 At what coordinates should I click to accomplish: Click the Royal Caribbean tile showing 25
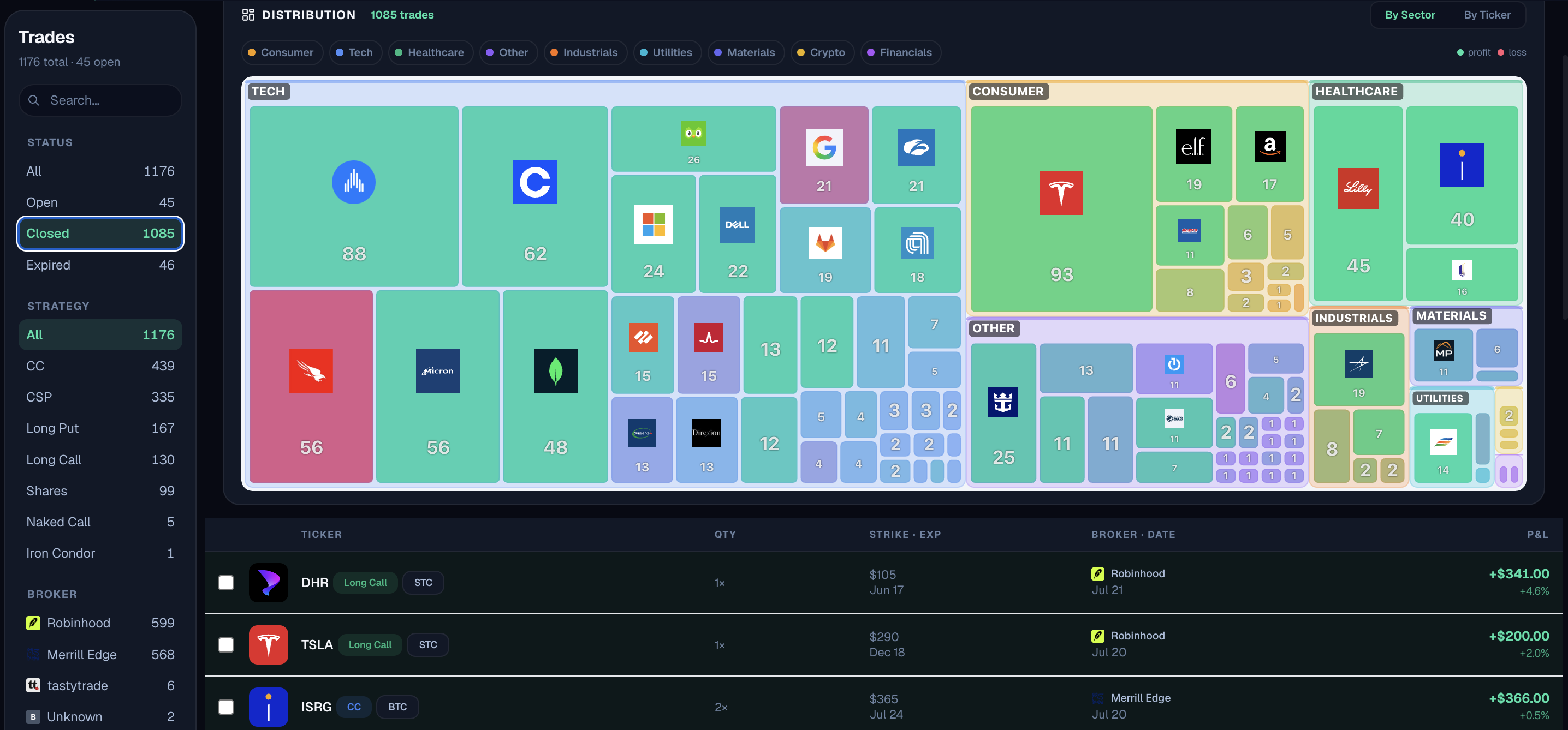coord(1003,413)
